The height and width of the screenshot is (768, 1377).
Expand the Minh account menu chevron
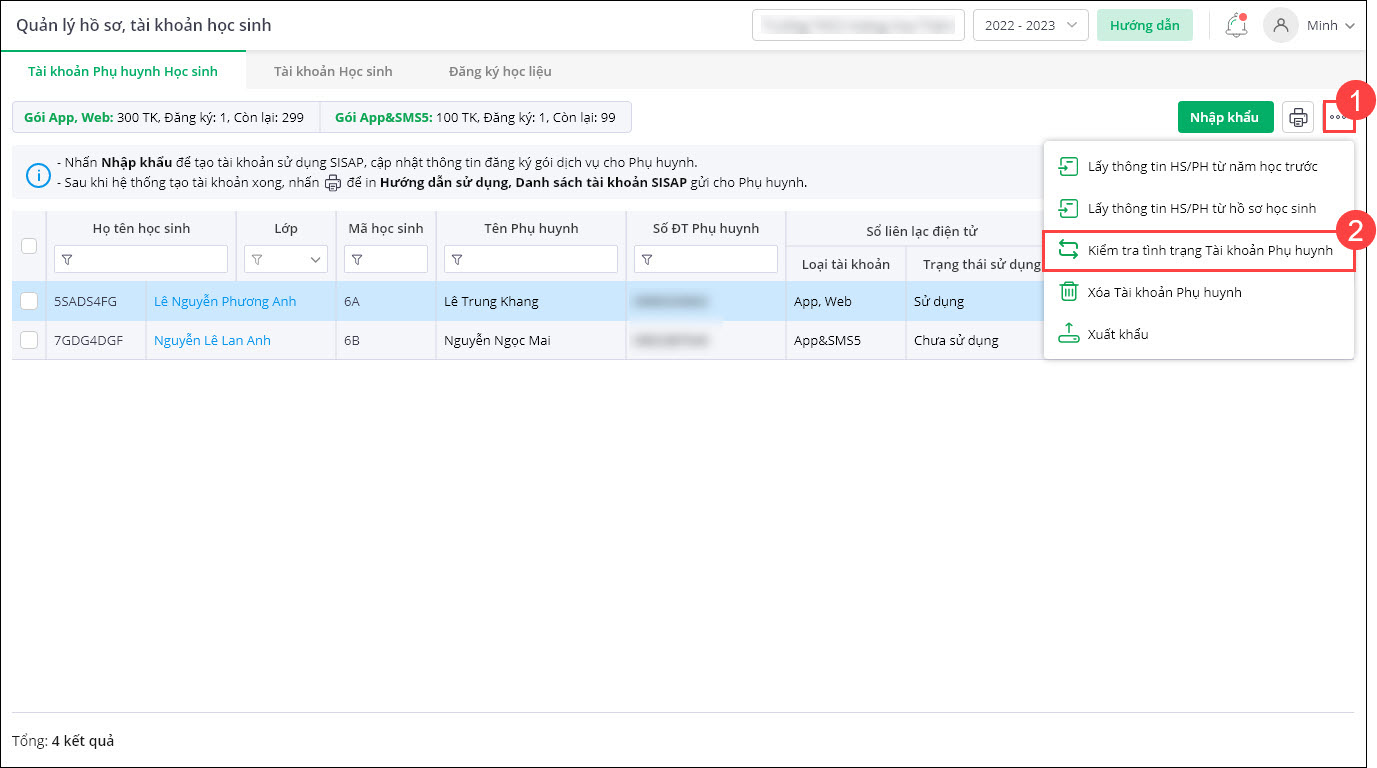1349,26
